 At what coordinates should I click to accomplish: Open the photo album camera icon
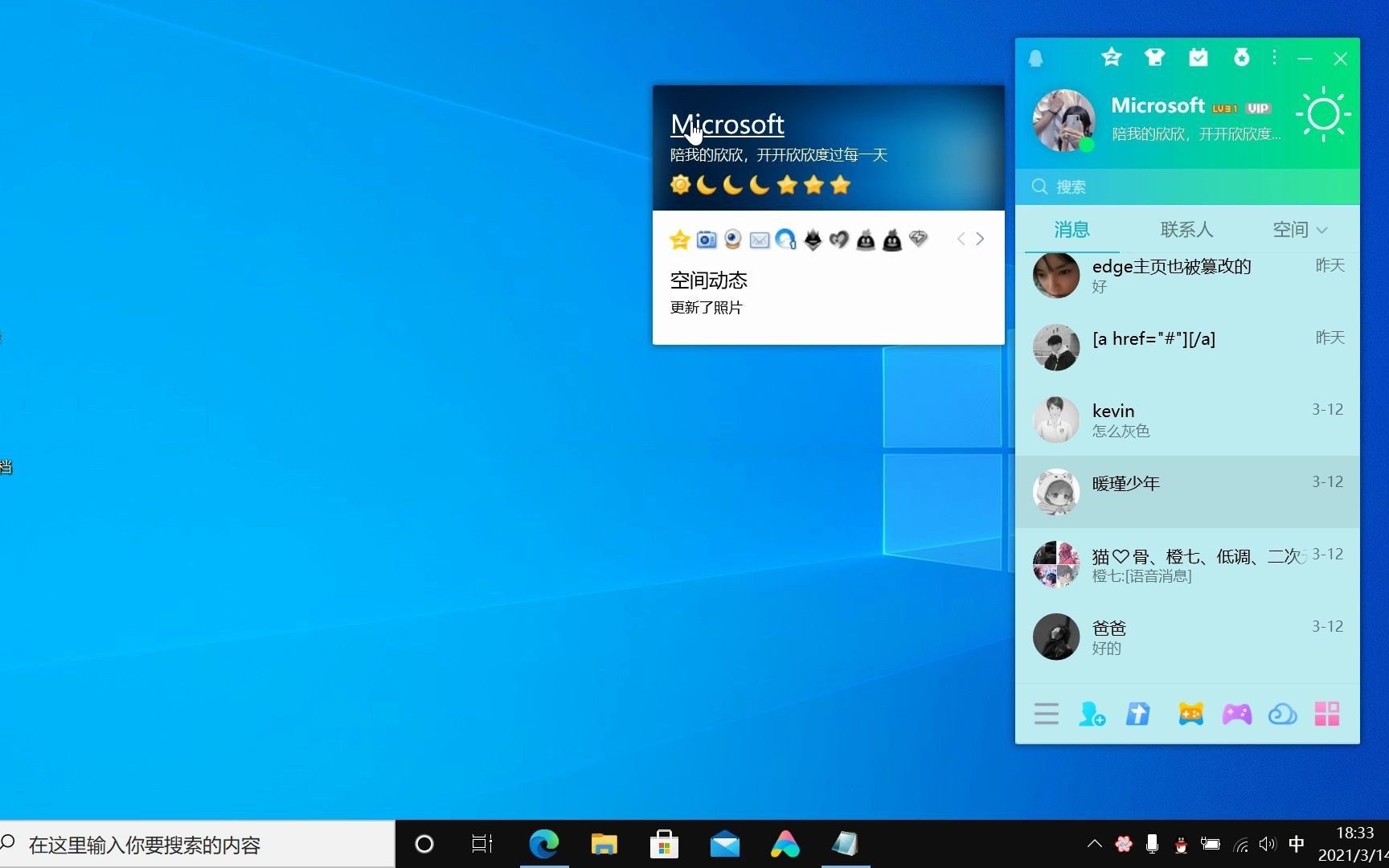[707, 239]
